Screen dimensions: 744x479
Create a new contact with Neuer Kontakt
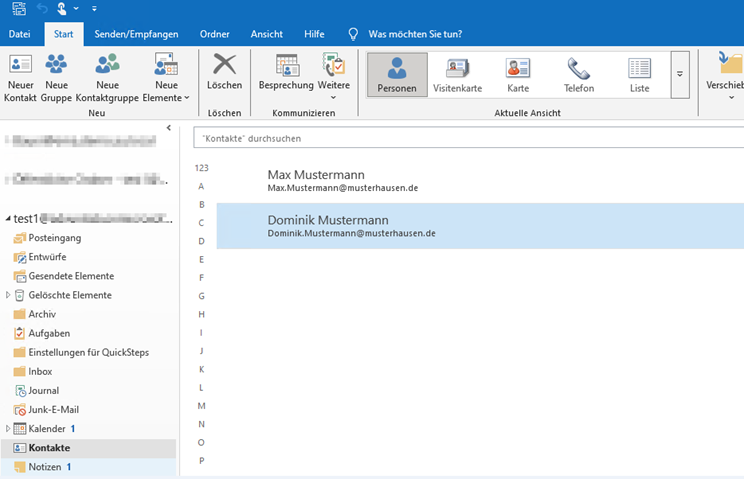[x=20, y=77]
